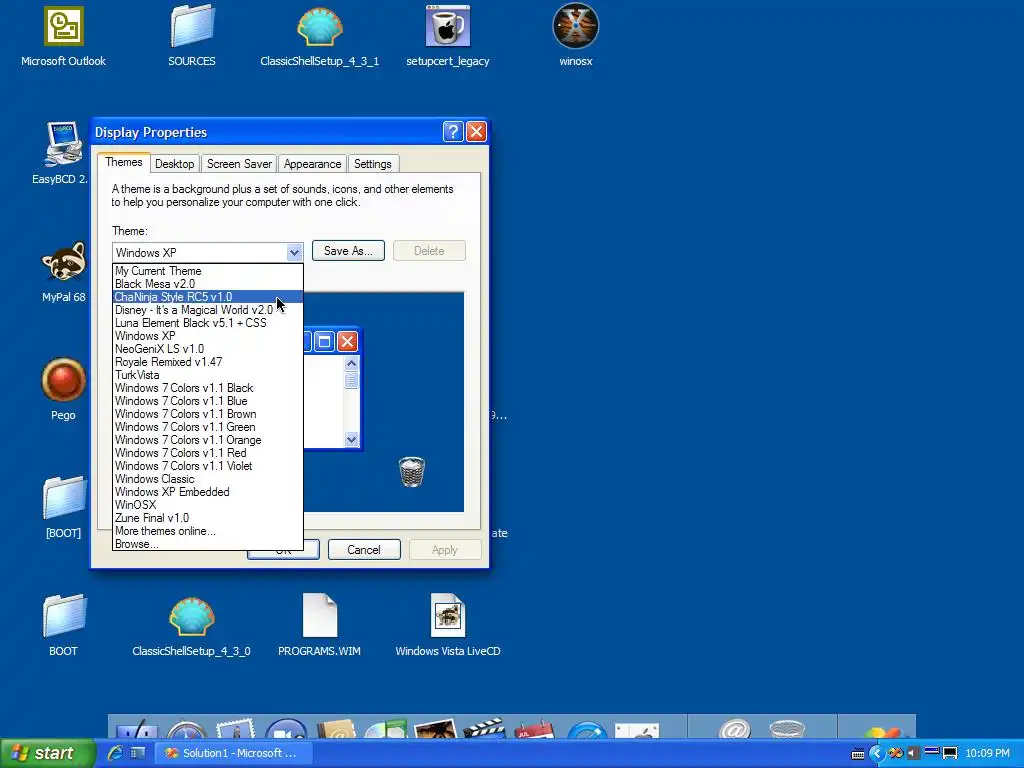Screen dimensions: 1024x768
Task: Choose Windows 7 Colors v1.1 Blue
Action: (208, 401)
